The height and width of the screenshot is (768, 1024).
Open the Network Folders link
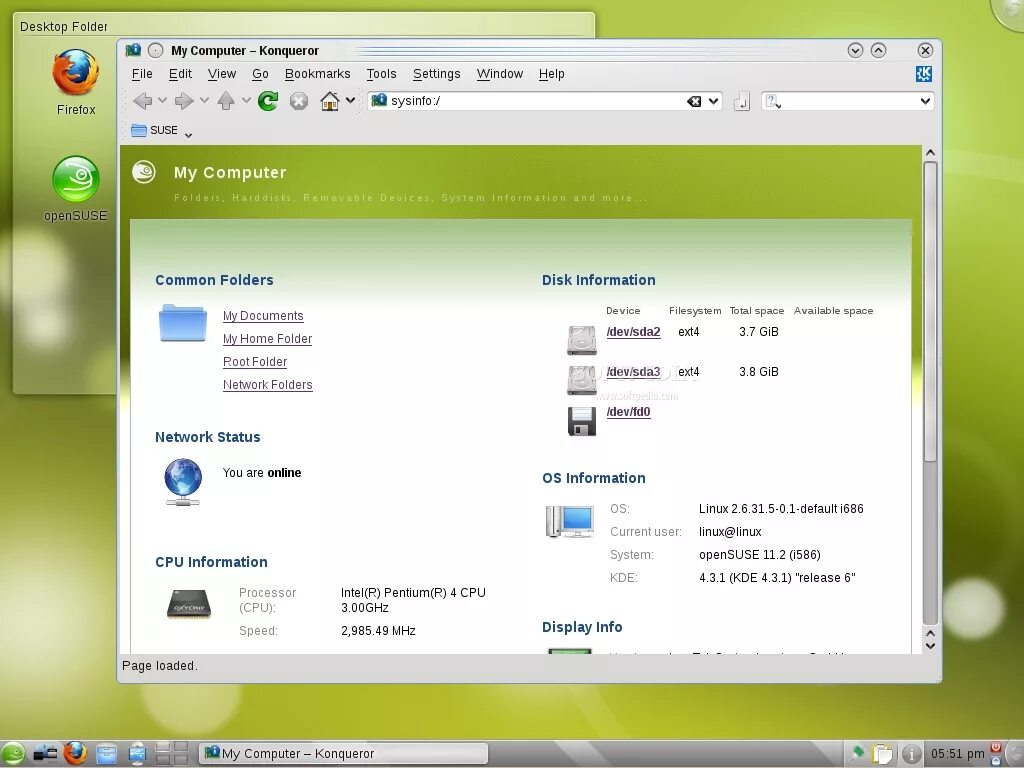pyautogui.click(x=268, y=385)
